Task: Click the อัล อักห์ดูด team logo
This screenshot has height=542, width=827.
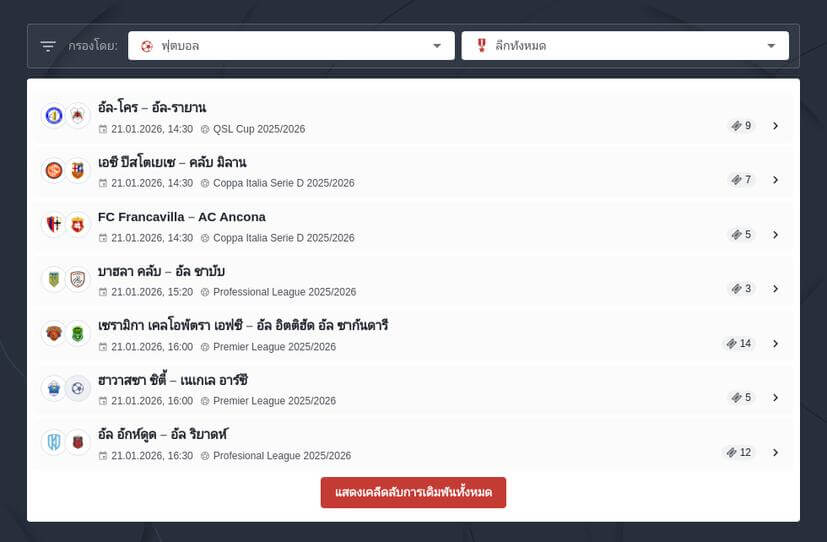Action: pos(53,442)
